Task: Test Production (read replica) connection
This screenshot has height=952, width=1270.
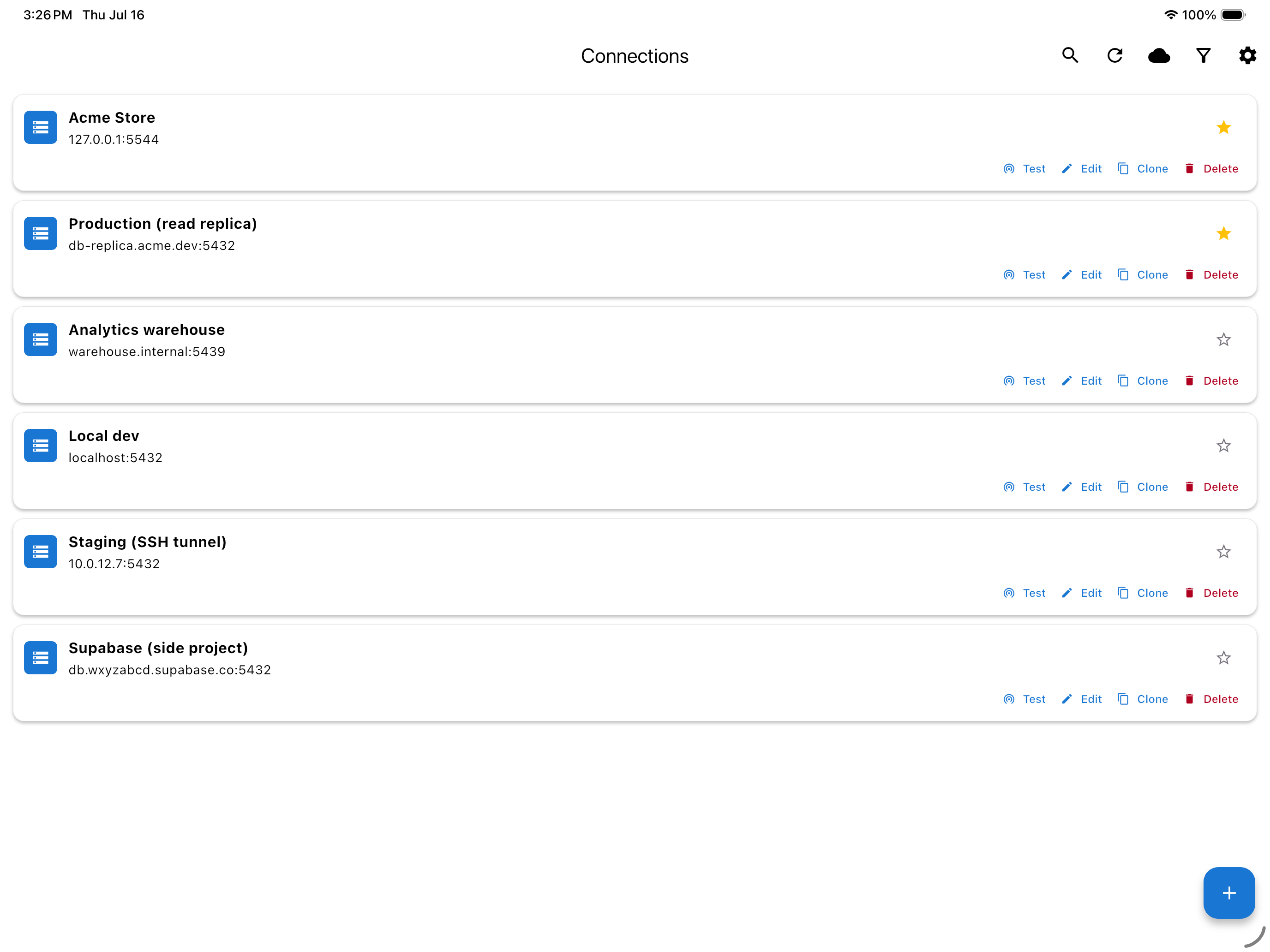Action: [x=1024, y=275]
